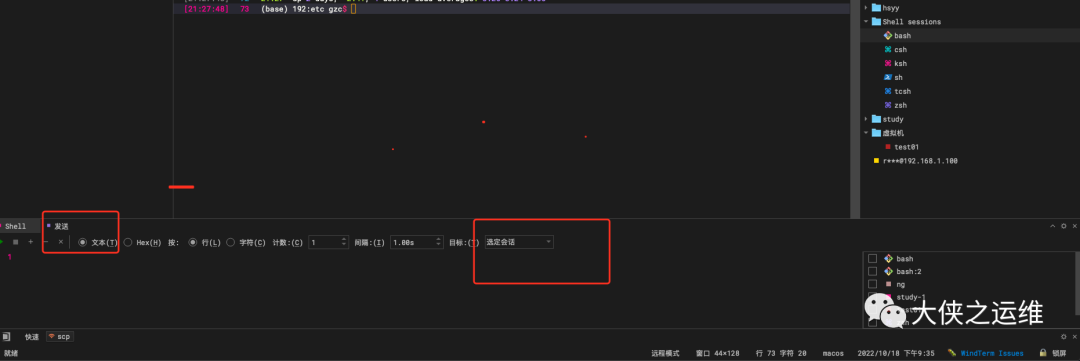Select the 字符(C) radio button
Screen dimensions: 1080x361
click(x=231, y=243)
